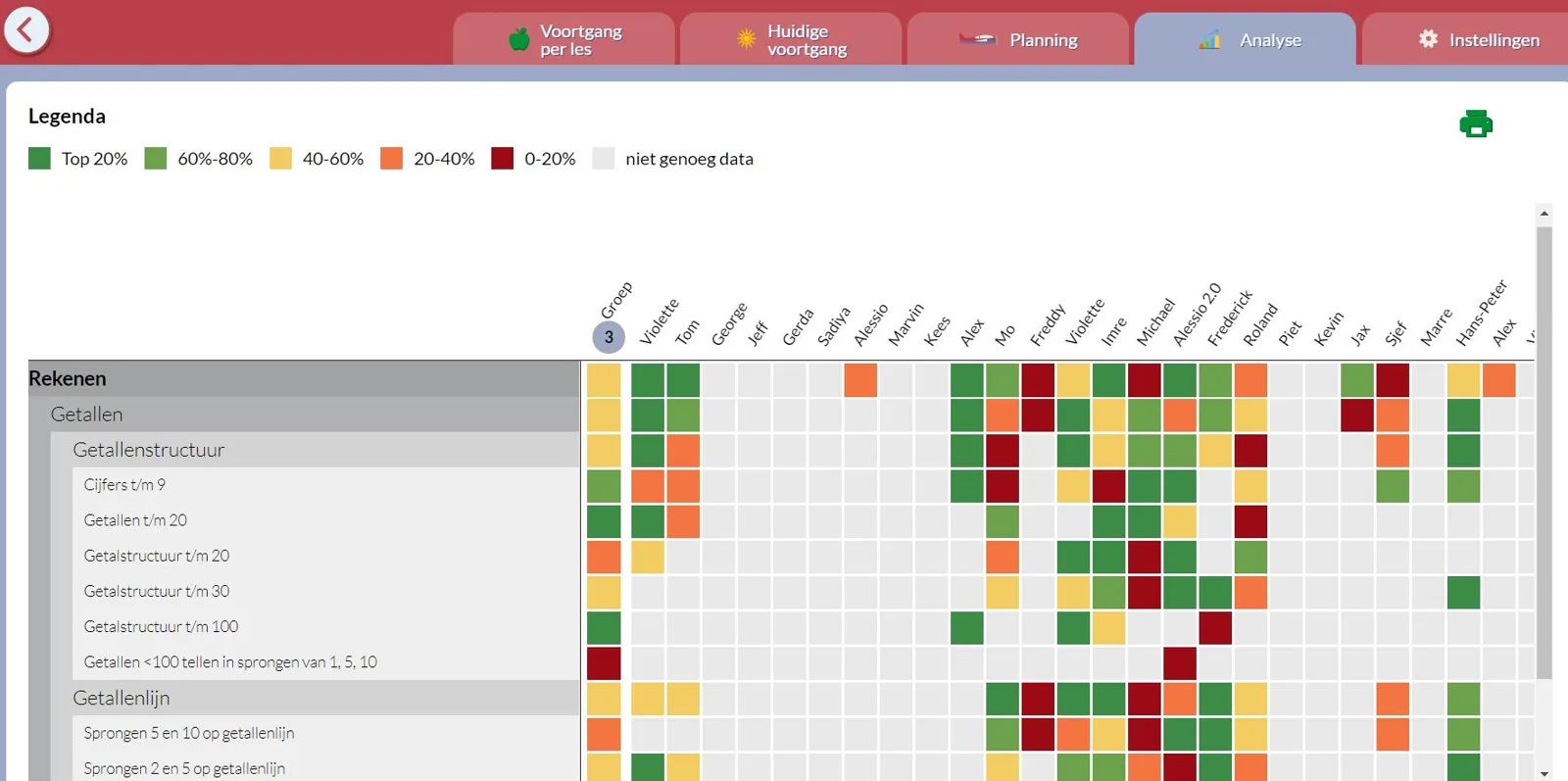The width and height of the screenshot is (1568, 781).
Task: Click the bar chart icon on Analyse tab
Action: [1209, 39]
